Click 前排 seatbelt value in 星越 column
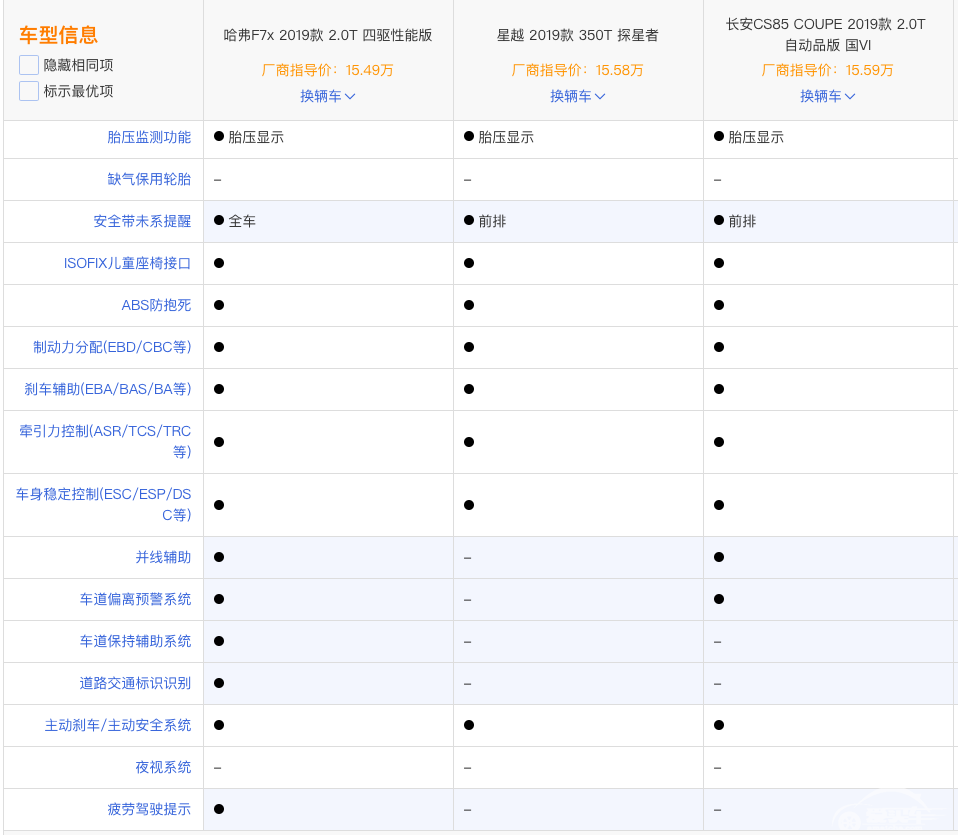 (492, 221)
